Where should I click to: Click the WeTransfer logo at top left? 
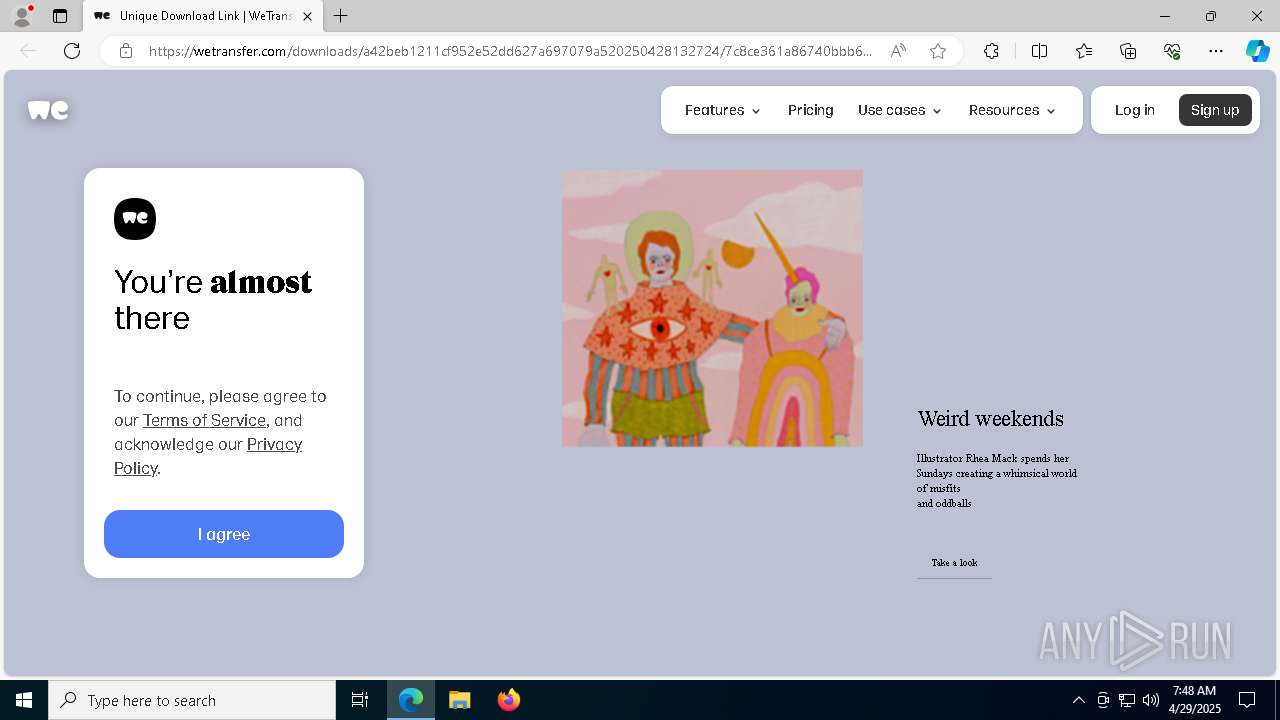point(48,110)
